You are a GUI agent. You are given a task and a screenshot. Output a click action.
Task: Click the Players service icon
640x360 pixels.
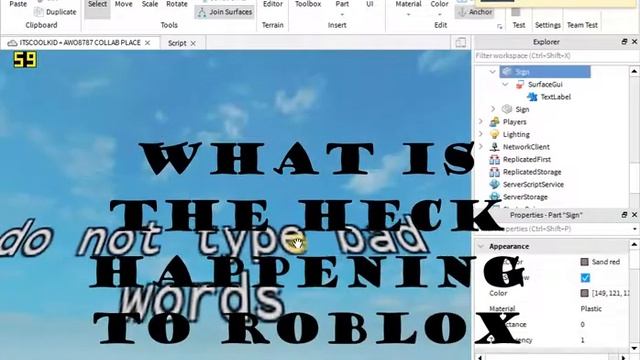click(494, 122)
